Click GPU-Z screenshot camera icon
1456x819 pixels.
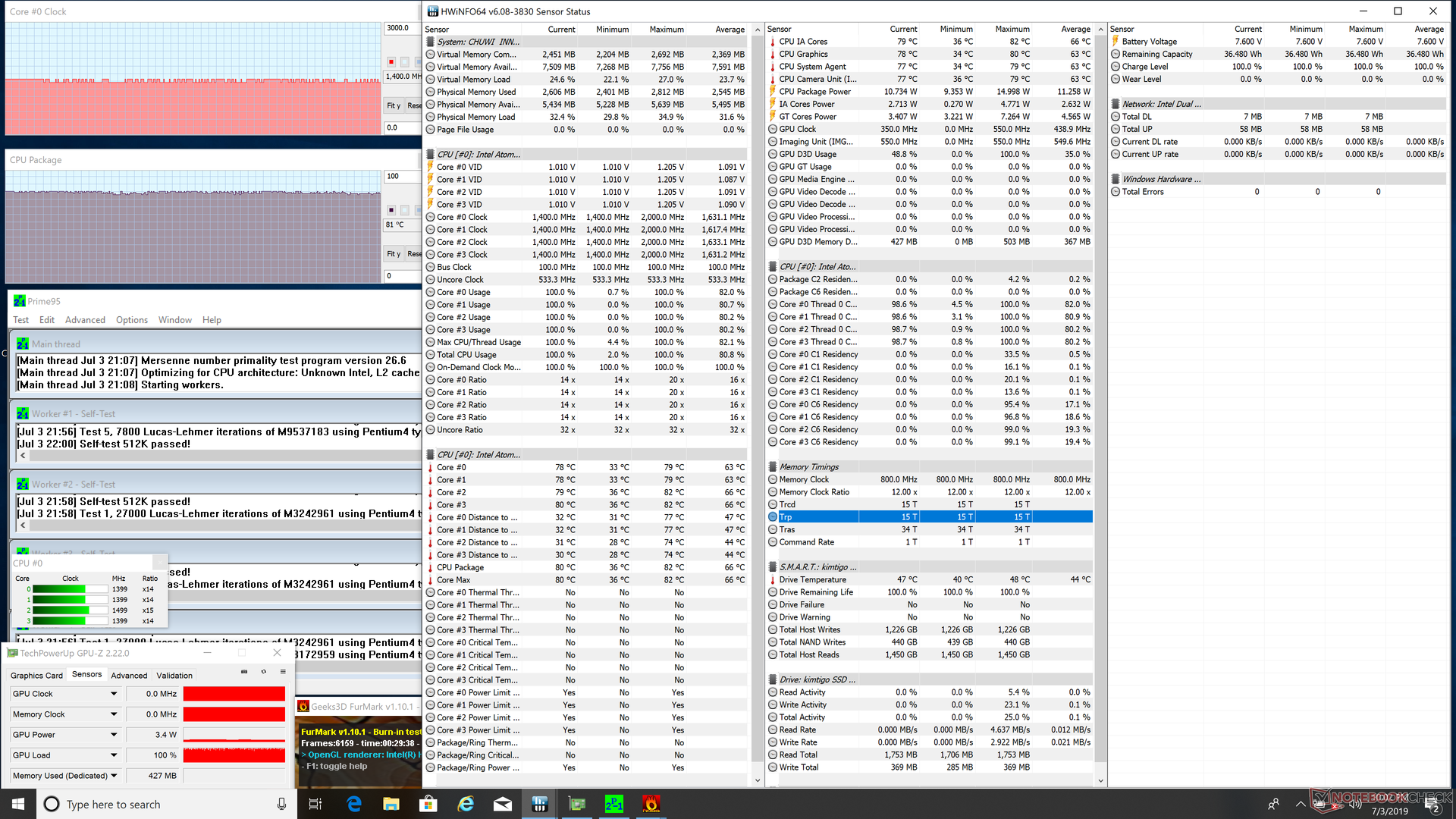244,671
